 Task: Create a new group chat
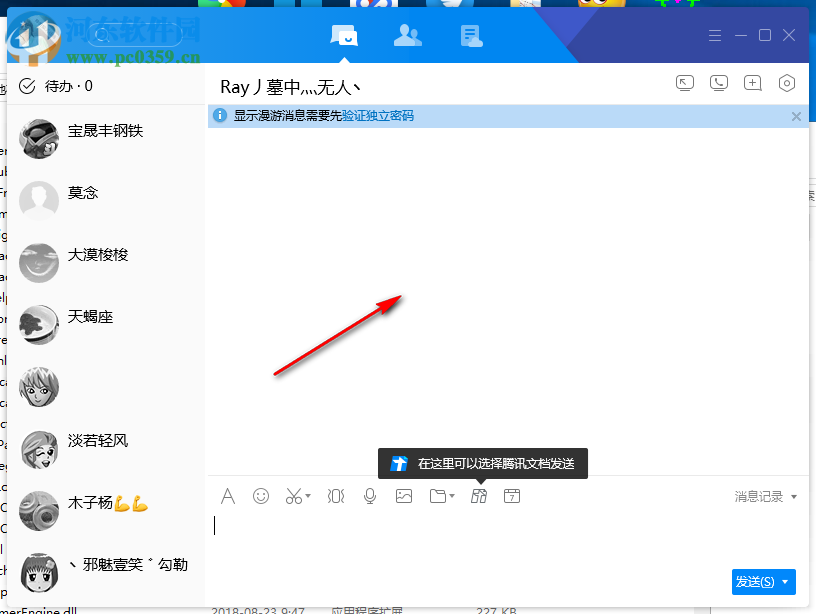(753, 83)
